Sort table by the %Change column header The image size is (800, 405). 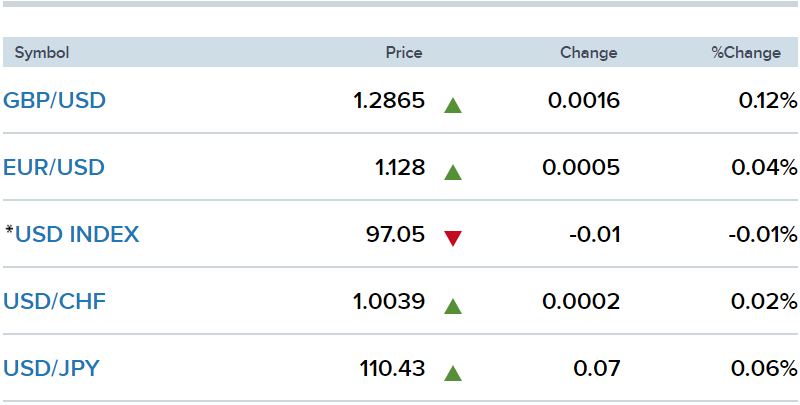click(746, 53)
